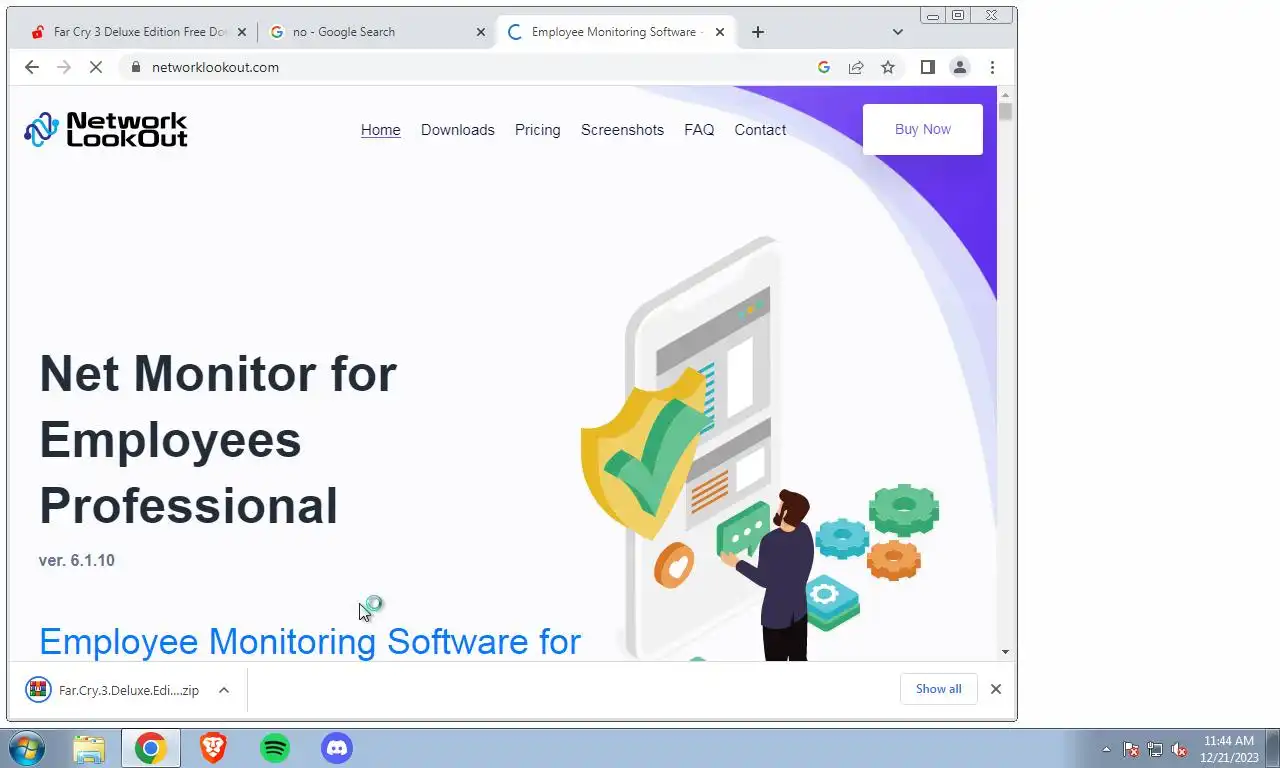Close the downloads bar
The width and height of the screenshot is (1280, 768).
pyautogui.click(x=996, y=689)
